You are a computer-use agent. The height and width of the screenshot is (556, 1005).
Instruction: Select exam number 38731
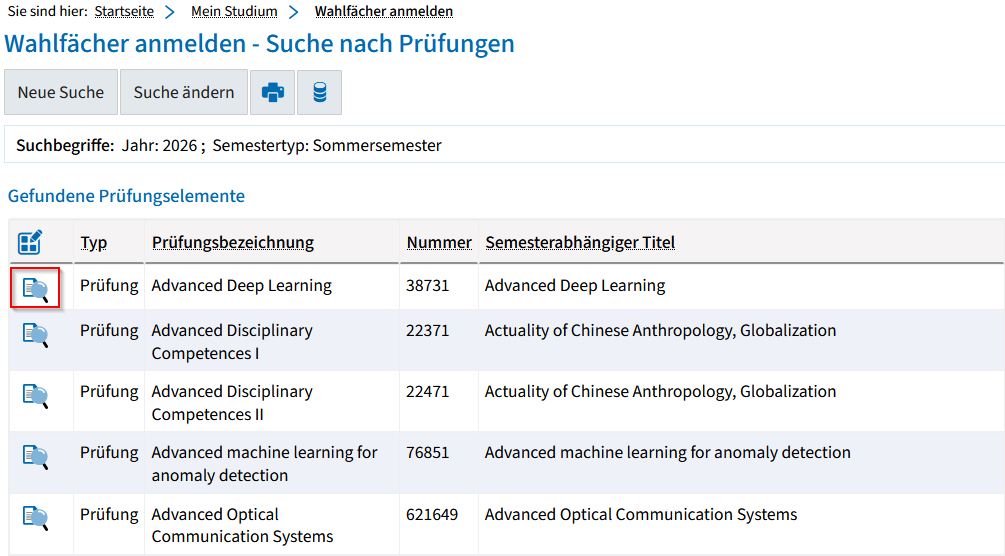pyautogui.click(x=428, y=285)
